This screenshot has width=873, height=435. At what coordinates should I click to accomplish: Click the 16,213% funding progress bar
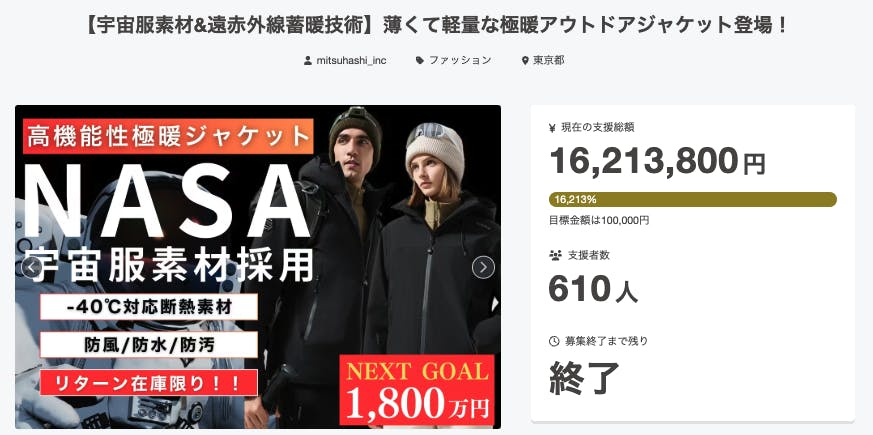click(x=693, y=199)
